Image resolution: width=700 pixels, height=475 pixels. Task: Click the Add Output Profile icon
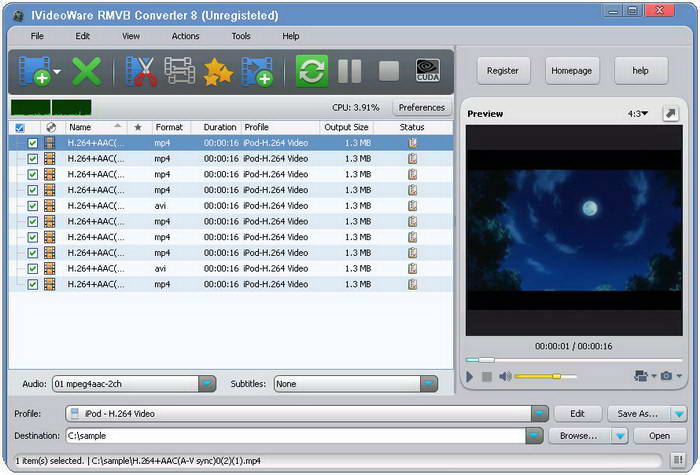pos(257,71)
